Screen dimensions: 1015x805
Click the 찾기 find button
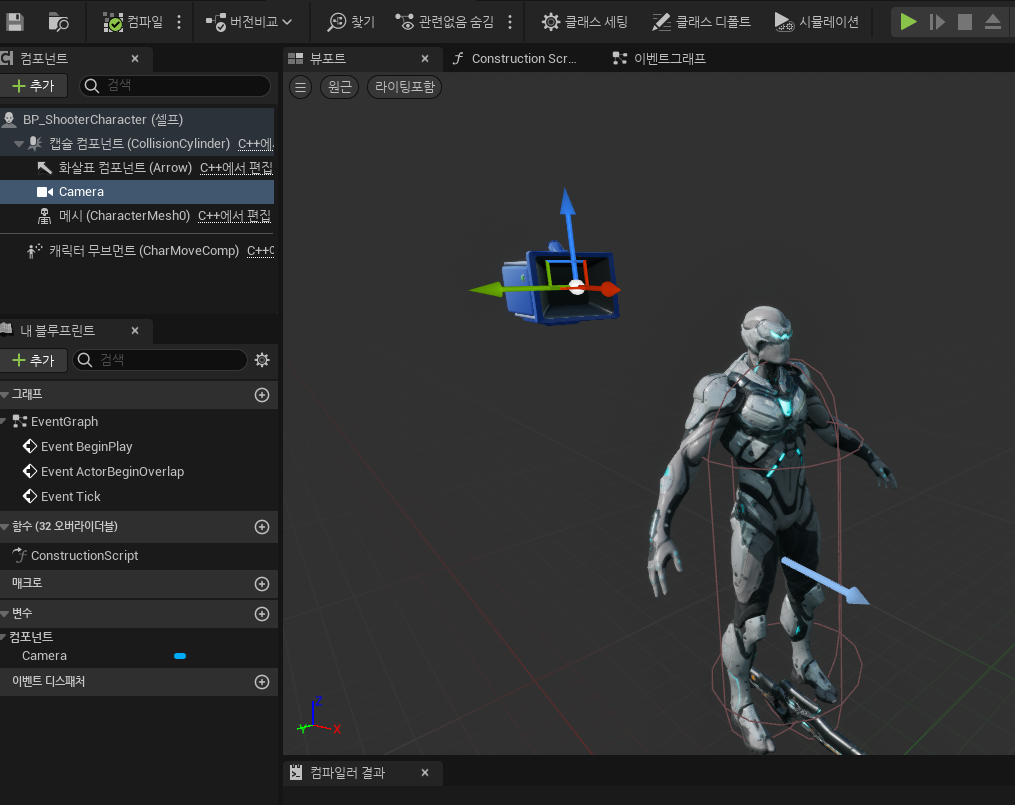coord(351,22)
